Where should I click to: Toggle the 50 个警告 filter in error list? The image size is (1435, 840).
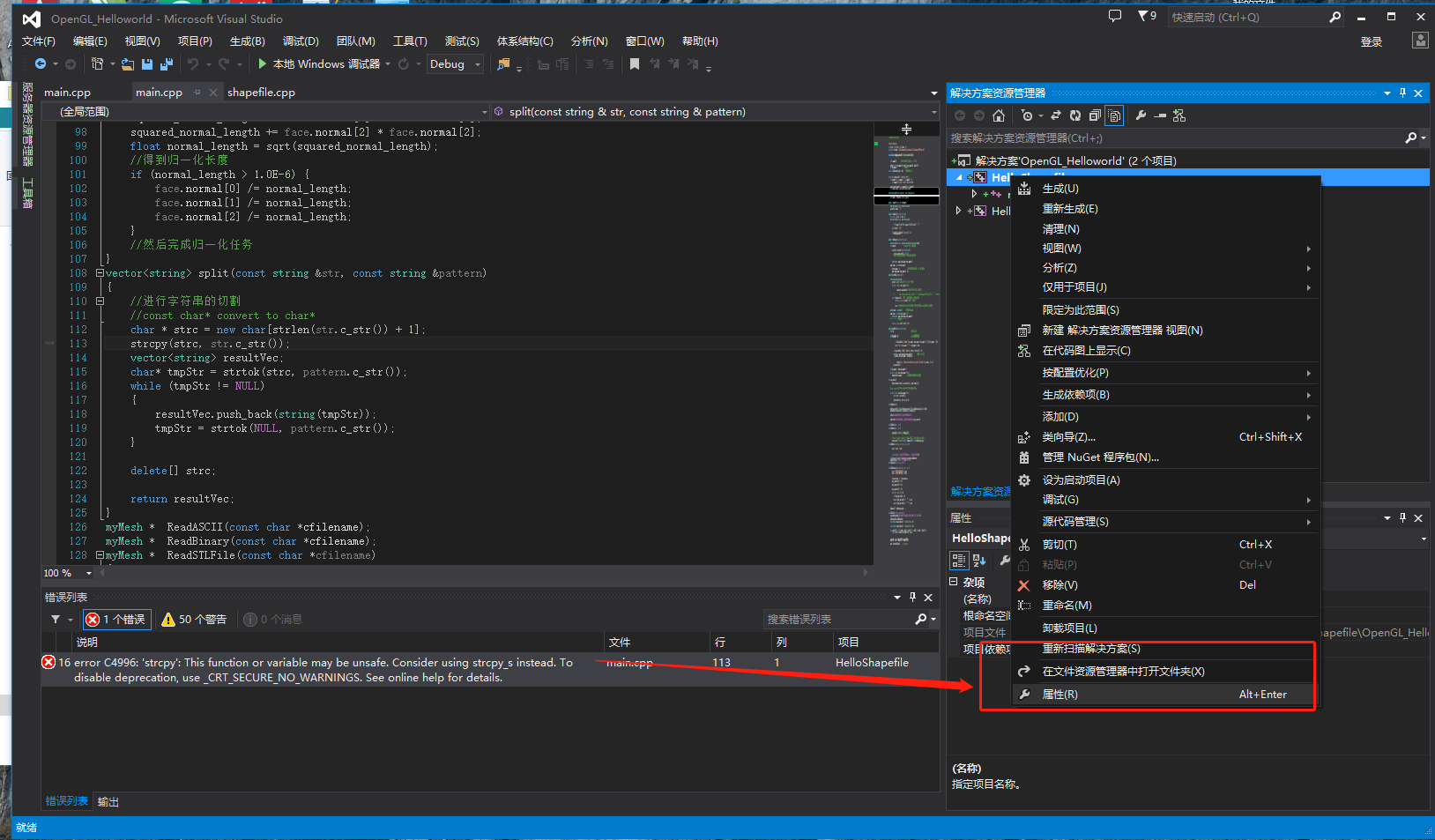pyautogui.click(x=194, y=619)
